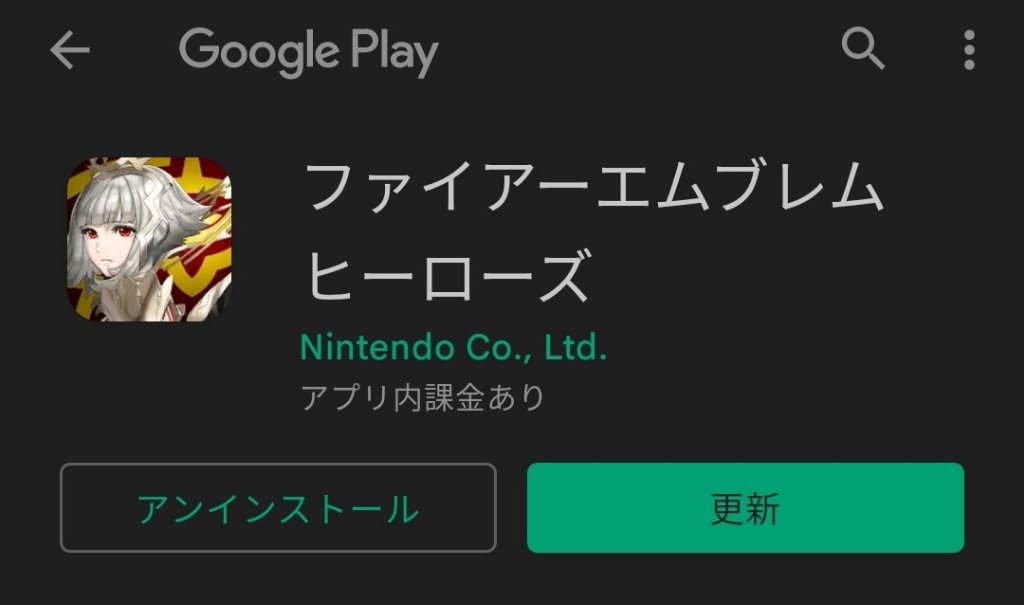The width and height of the screenshot is (1024, 605).
Task: Tap the Google Play logo text
Action: pos(308,51)
